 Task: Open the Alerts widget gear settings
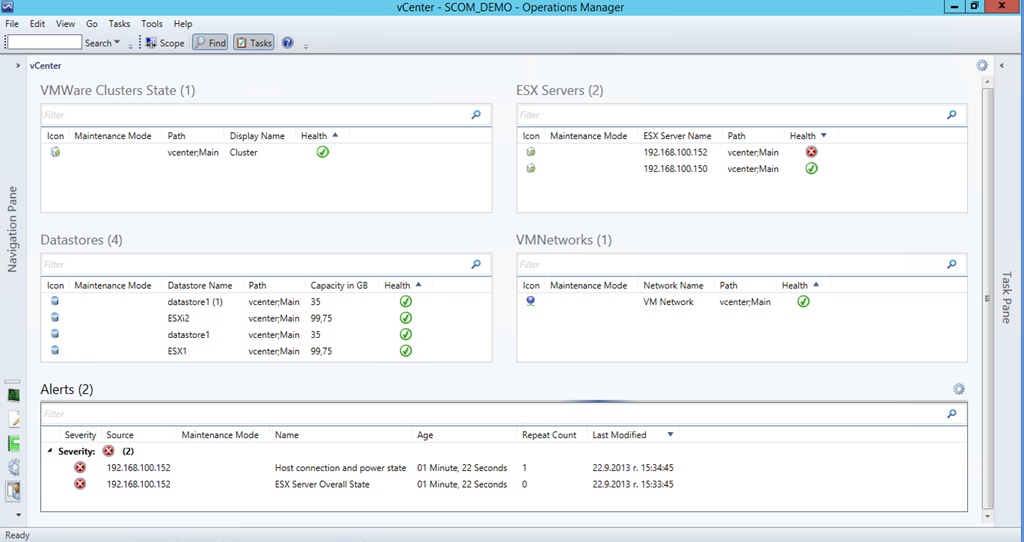click(958, 389)
